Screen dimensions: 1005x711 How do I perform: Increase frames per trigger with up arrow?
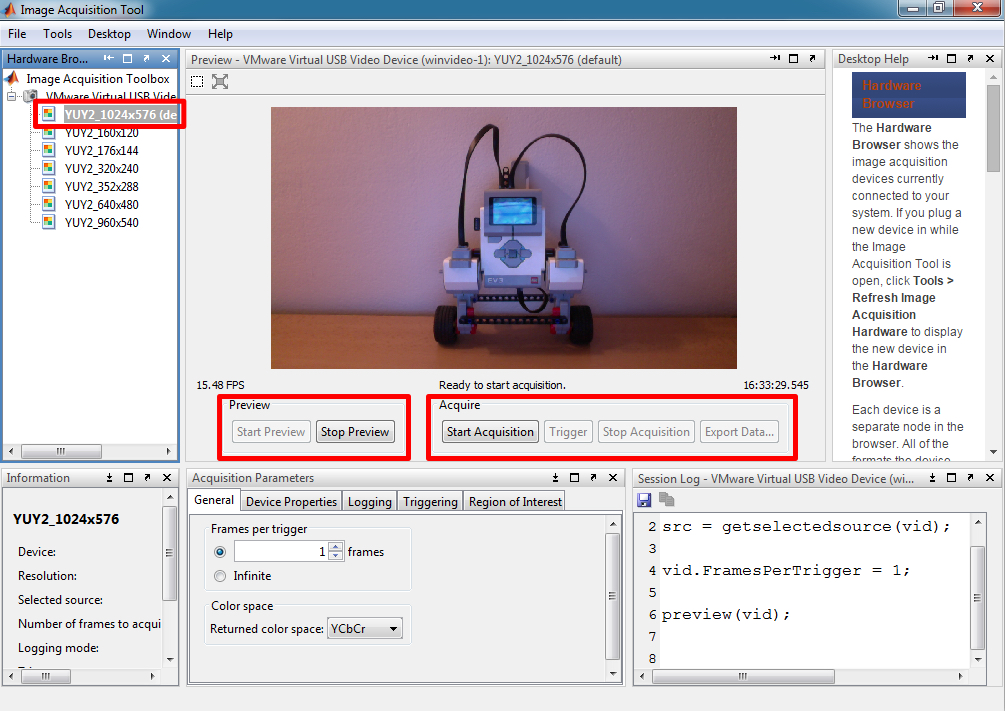(336, 547)
